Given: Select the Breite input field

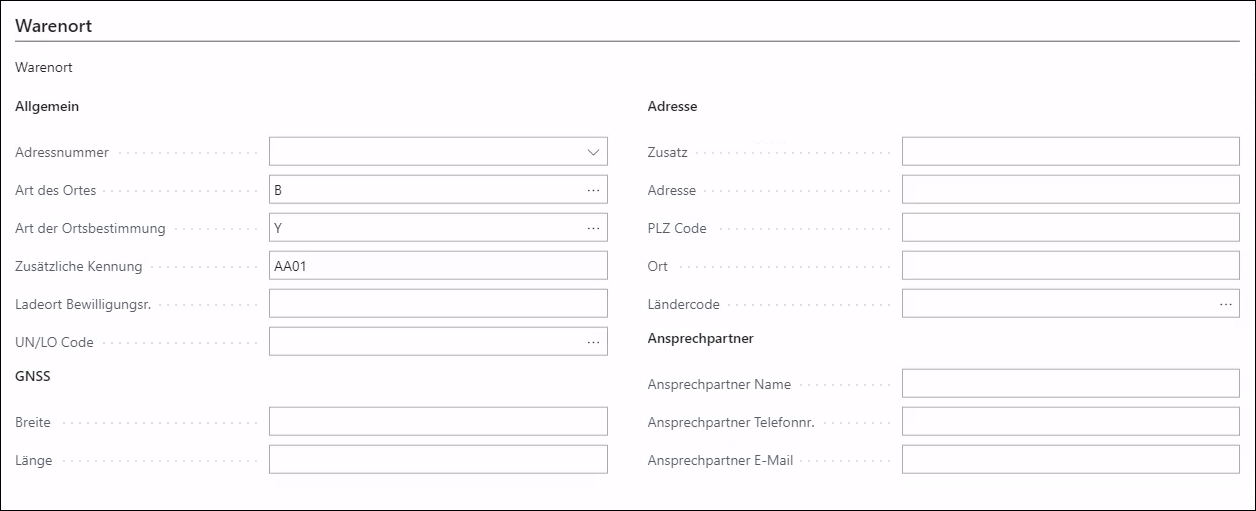Looking at the screenshot, I should point(438,422).
